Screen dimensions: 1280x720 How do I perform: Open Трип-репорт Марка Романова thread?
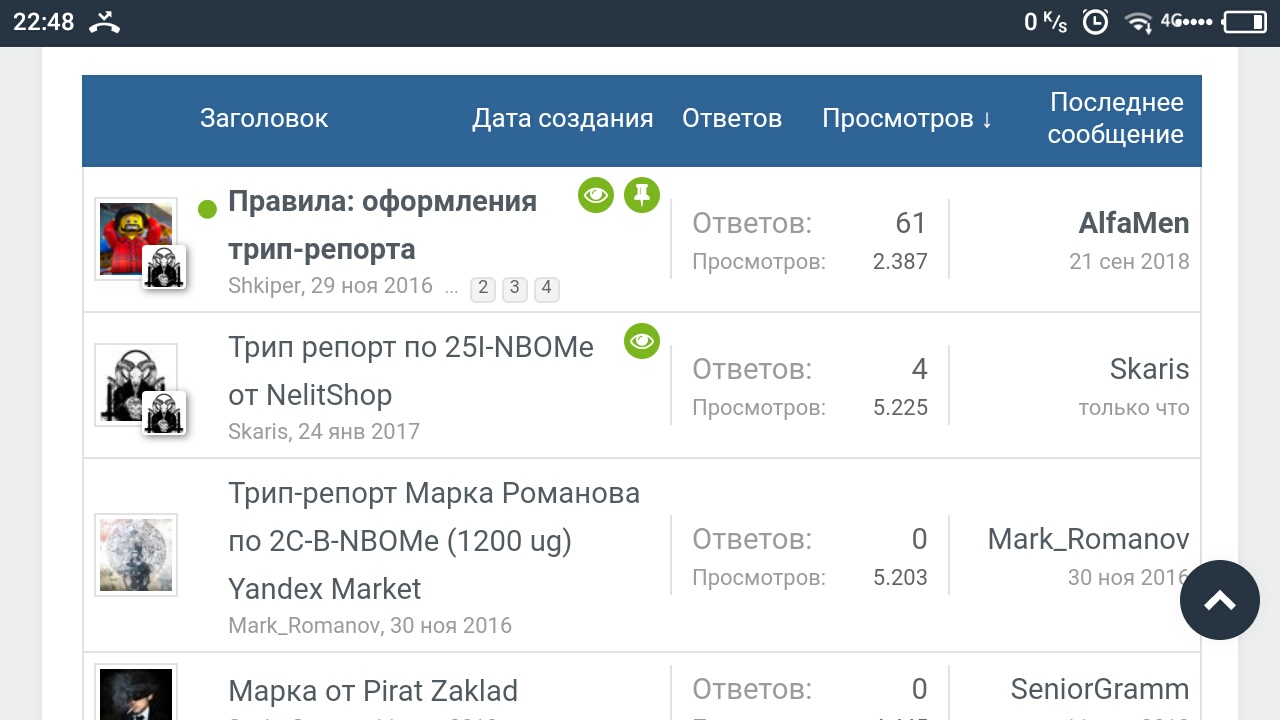point(434,541)
